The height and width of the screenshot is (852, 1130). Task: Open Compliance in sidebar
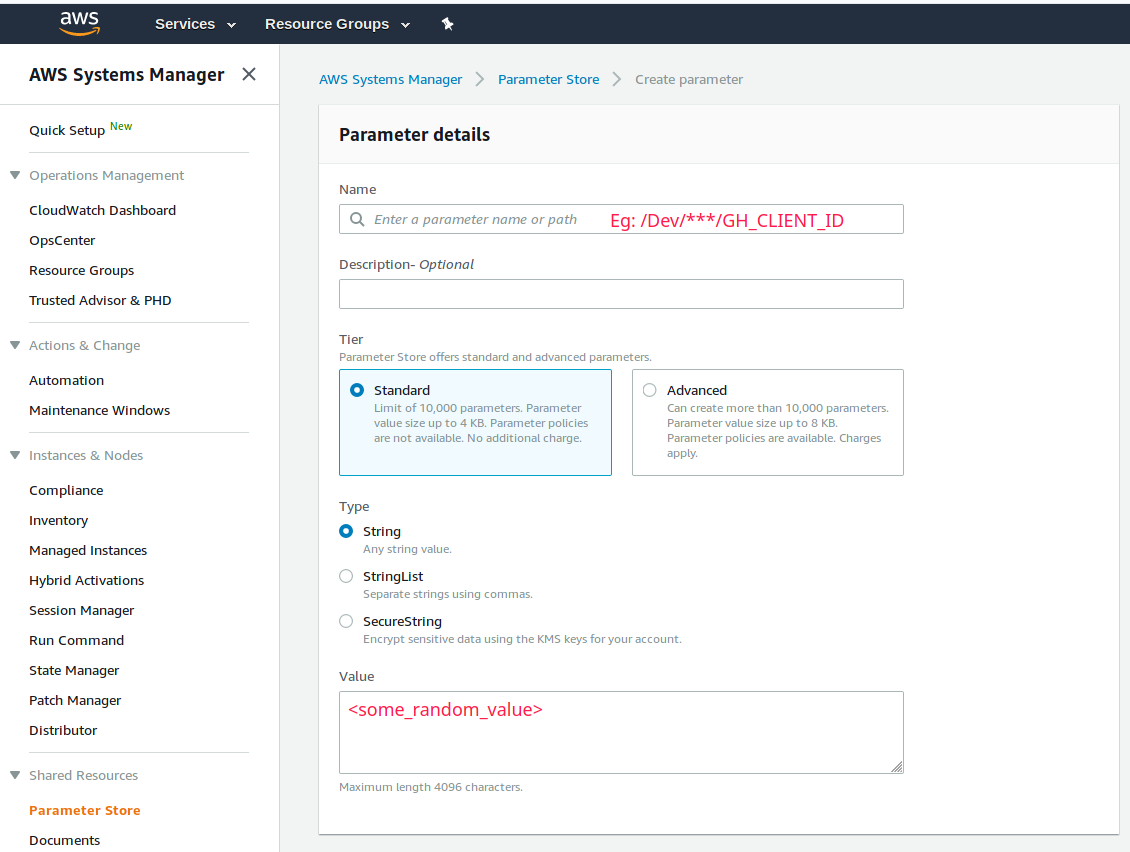[66, 490]
